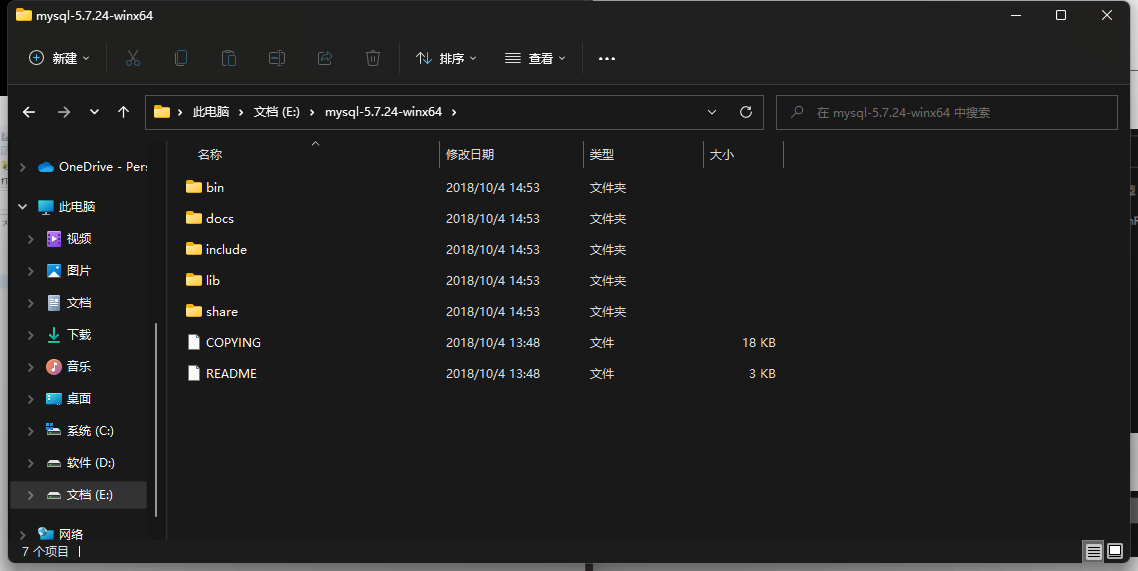
Task: Open the 排序 (Sort) dropdown
Action: tap(446, 58)
